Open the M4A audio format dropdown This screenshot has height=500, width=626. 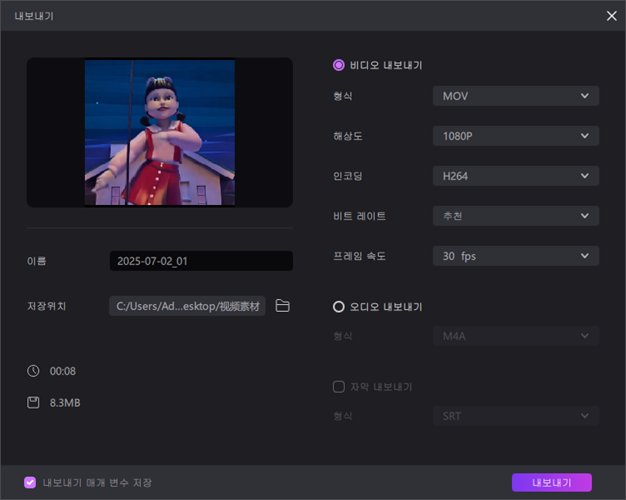tap(516, 336)
